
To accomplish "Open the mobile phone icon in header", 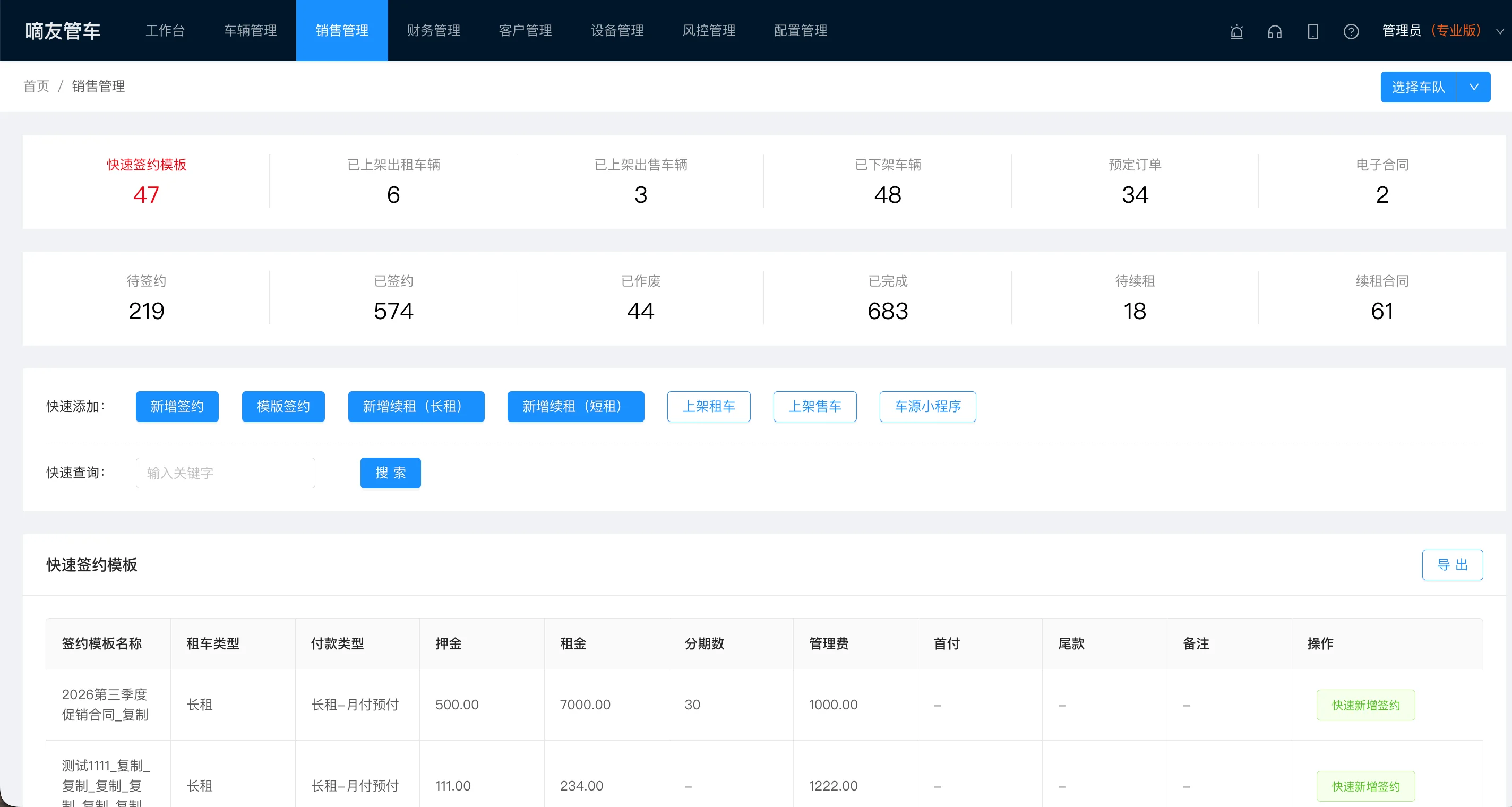I will (x=1313, y=31).
